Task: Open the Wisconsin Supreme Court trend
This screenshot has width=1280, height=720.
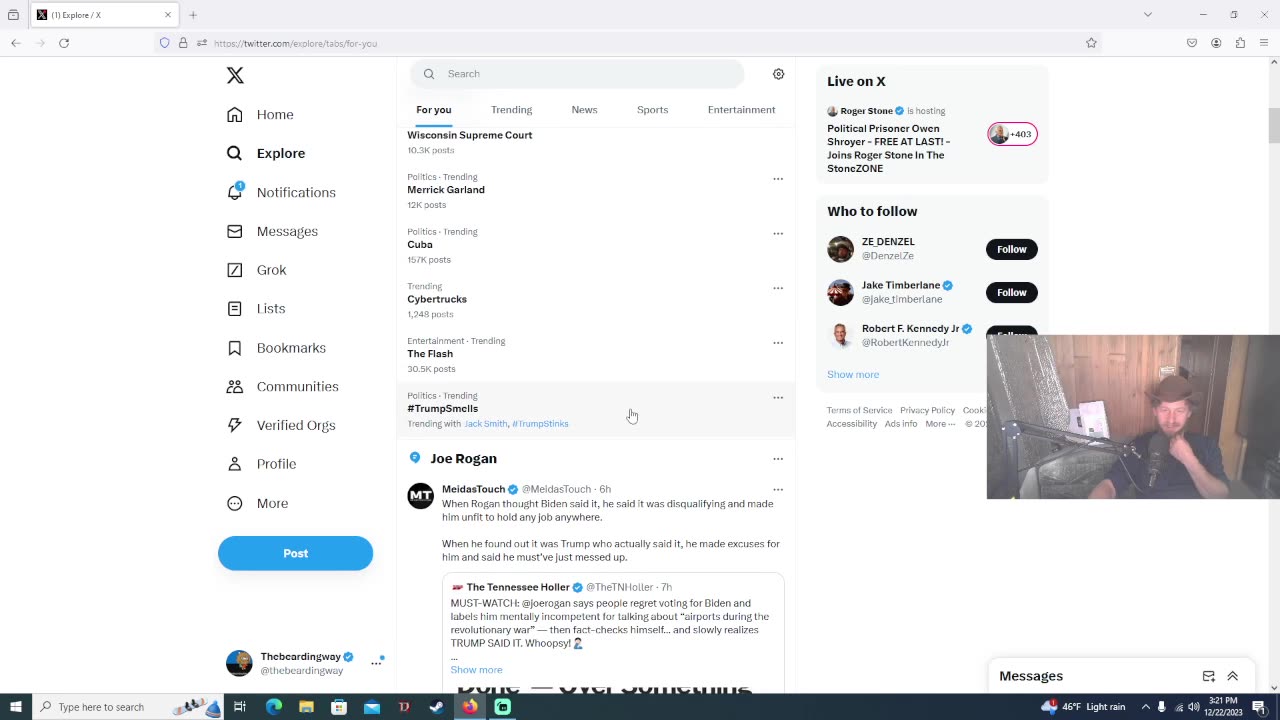Action: (469, 135)
